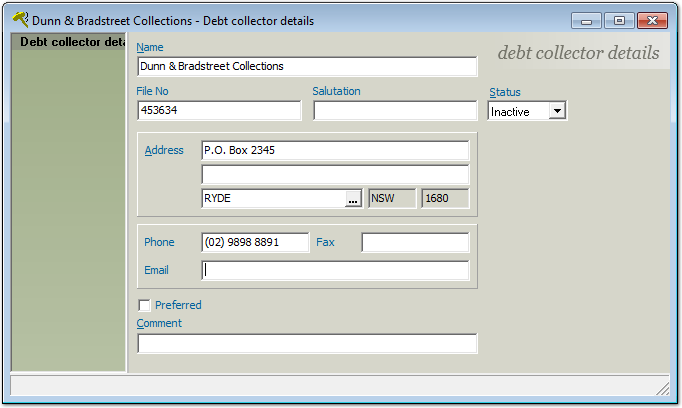Expand the Status dropdown arrow
Image resolution: width=682 pixels, height=408 pixels.
(x=557, y=111)
